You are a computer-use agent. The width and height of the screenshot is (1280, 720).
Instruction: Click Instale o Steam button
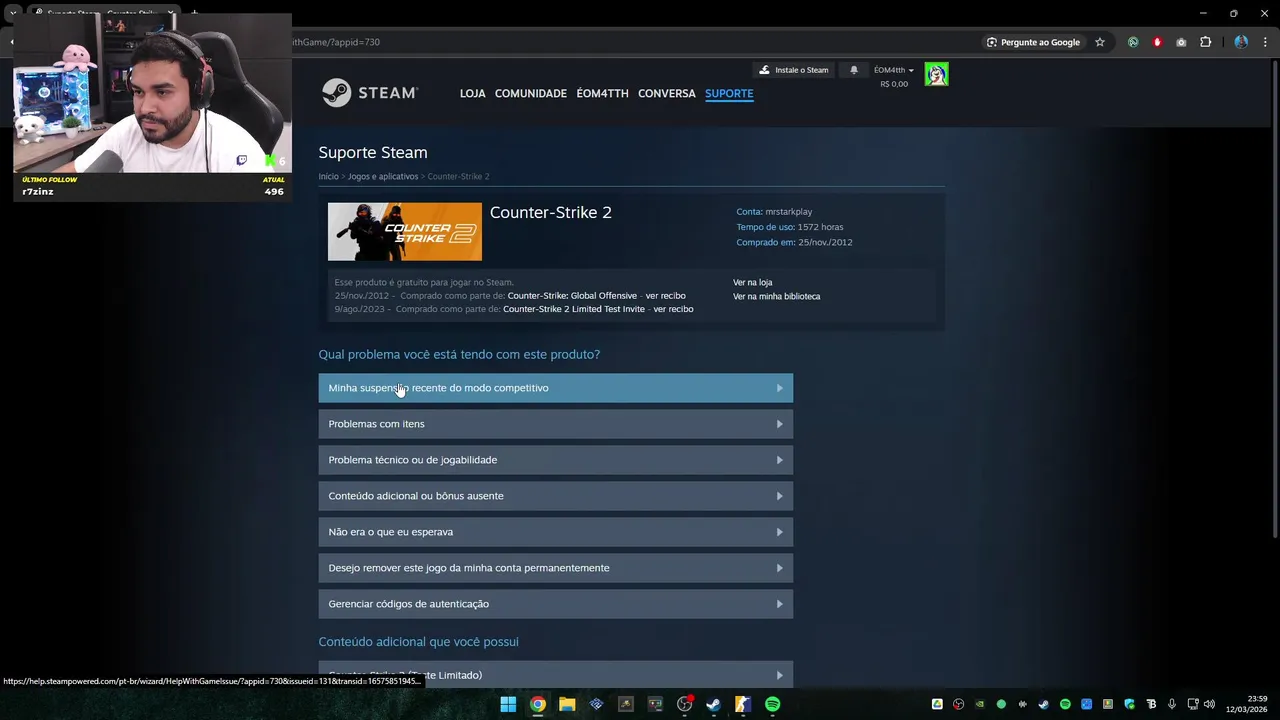coord(794,70)
